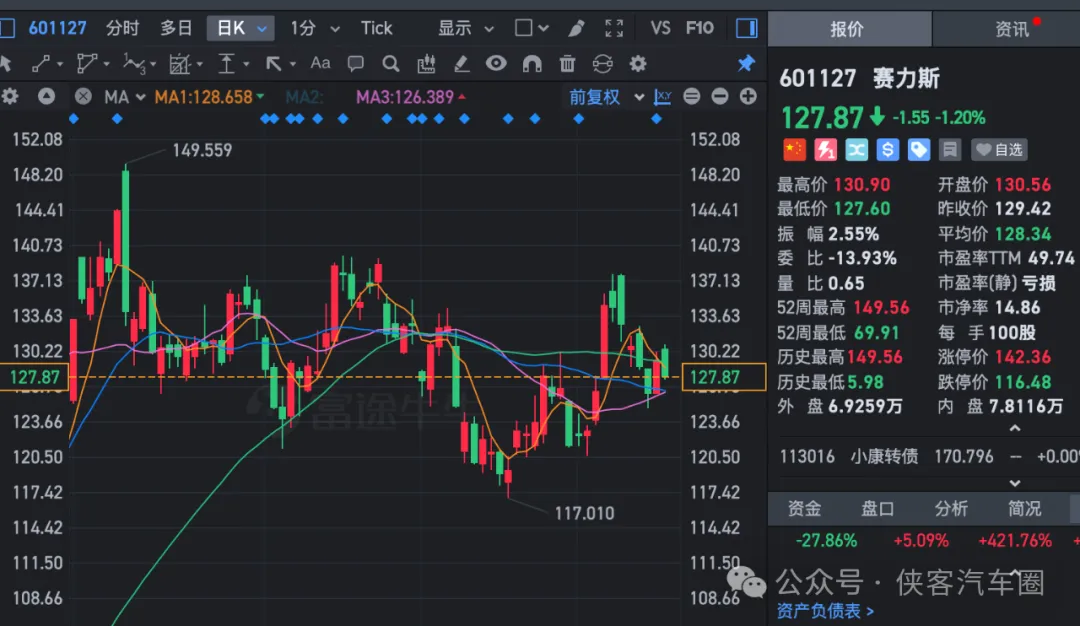Viewport: 1080px width, 626px height.
Task: Toggle MA3 line visibility
Action: tap(411, 97)
